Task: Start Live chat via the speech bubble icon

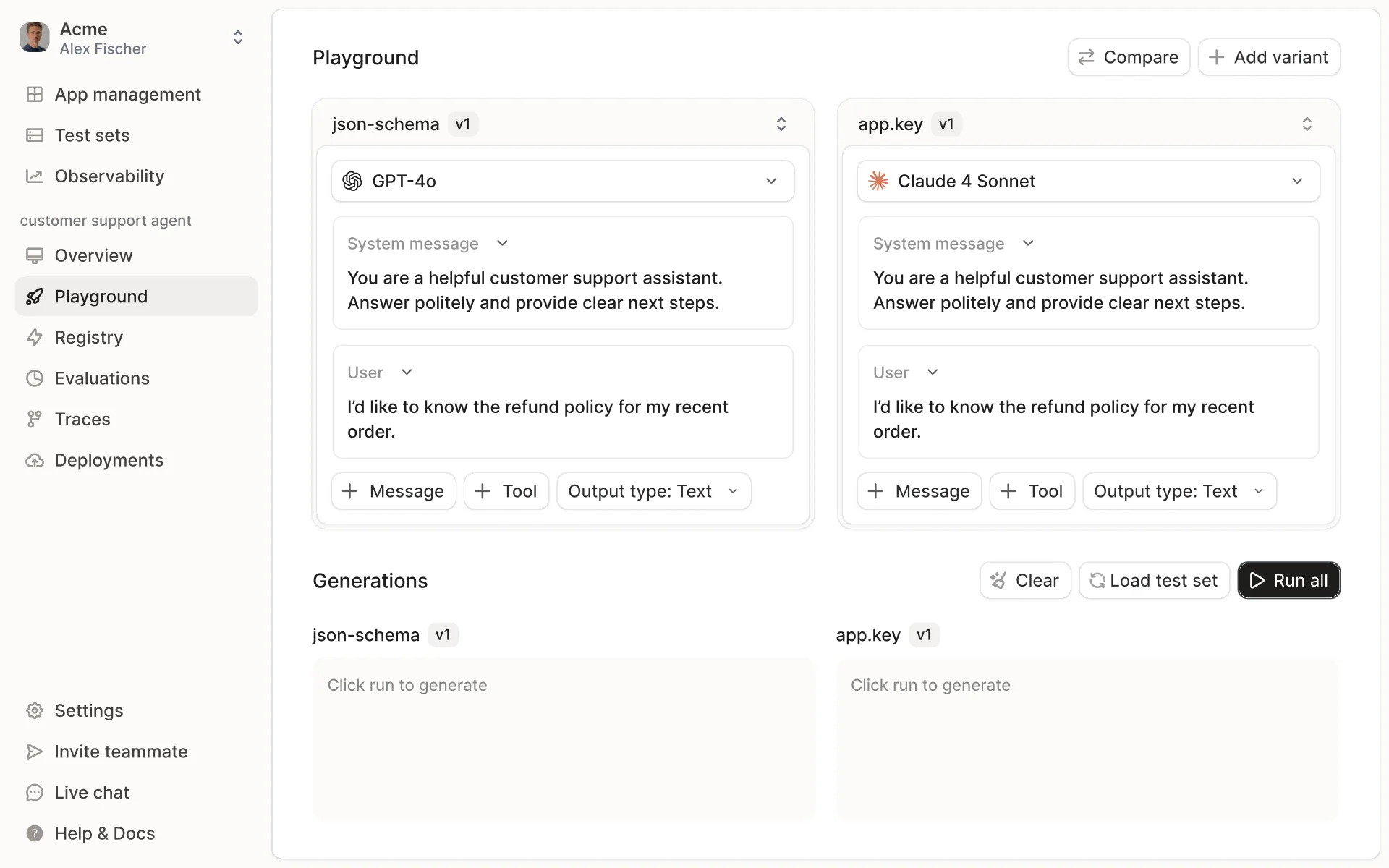Action: pos(34,792)
